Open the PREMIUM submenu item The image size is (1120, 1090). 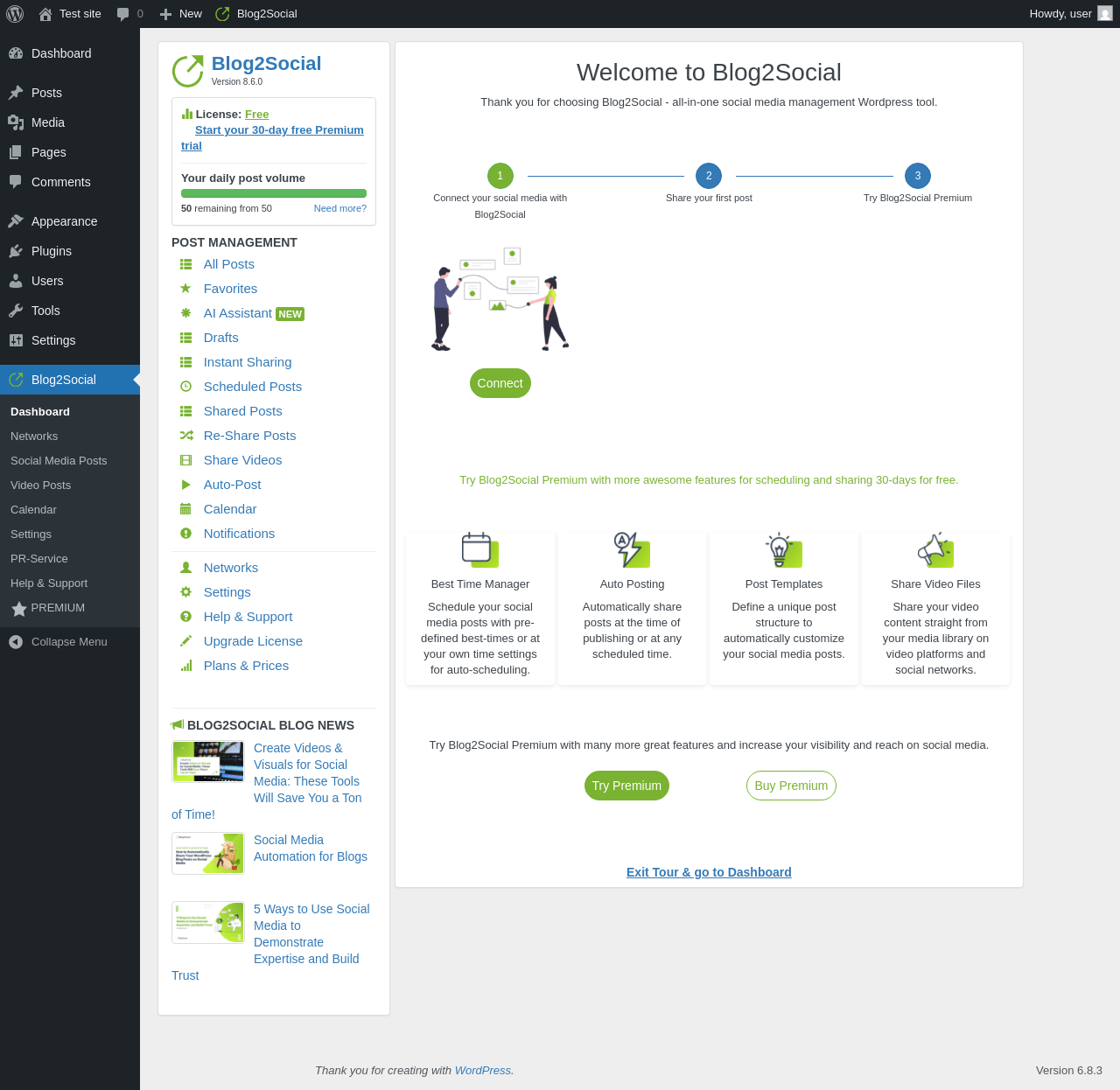click(x=70, y=608)
